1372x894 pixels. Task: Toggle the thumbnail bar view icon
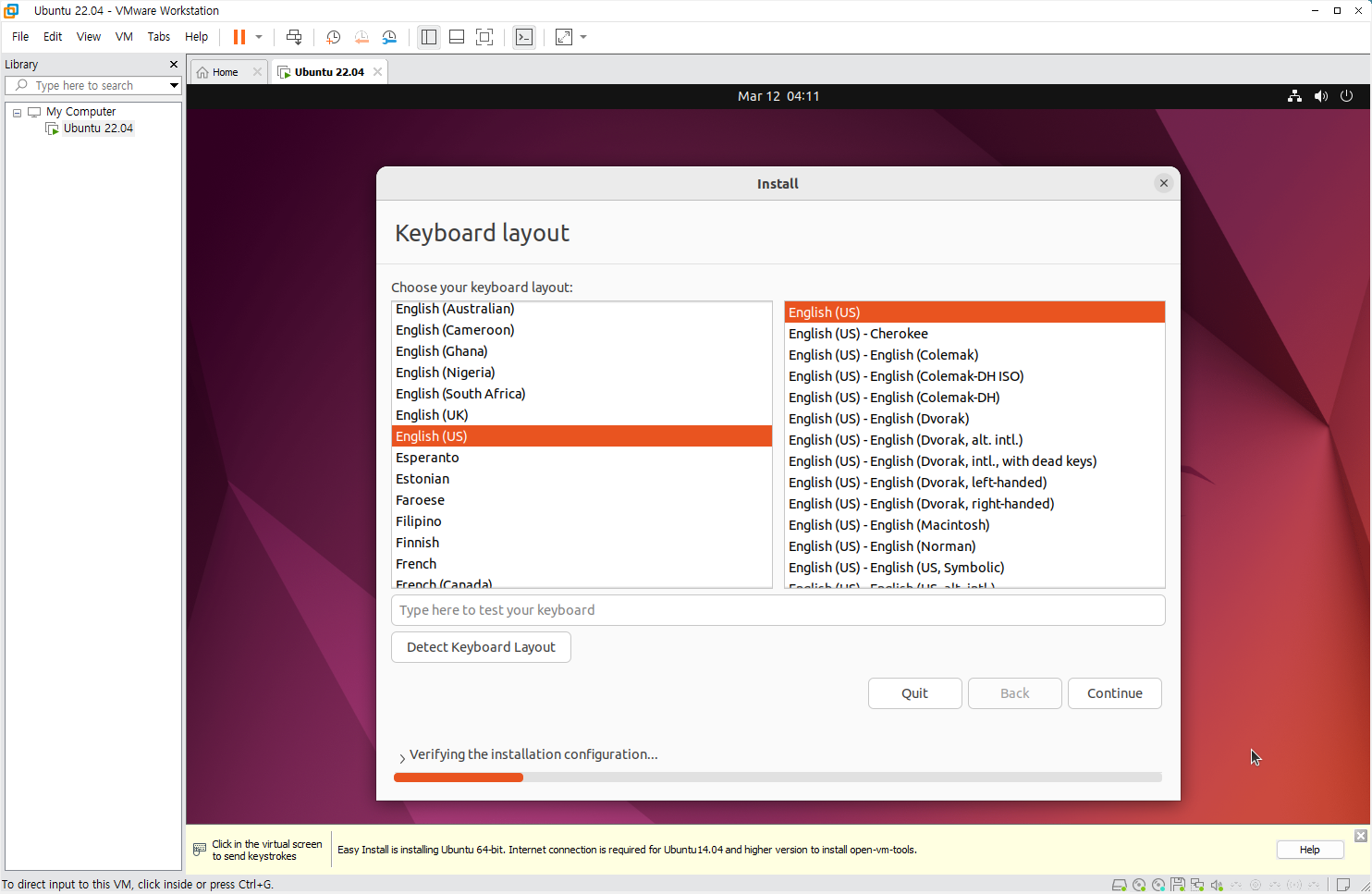coord(457,37)
